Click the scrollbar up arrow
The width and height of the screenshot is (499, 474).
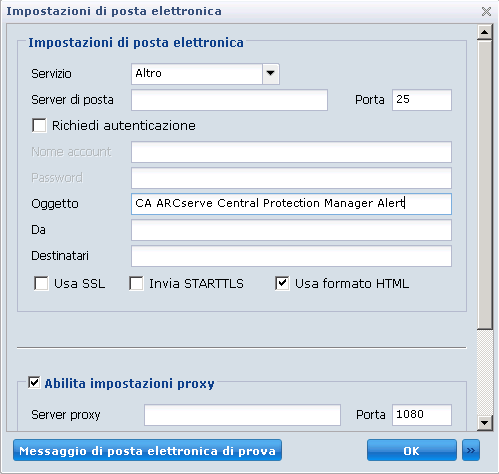pos(485,32)
